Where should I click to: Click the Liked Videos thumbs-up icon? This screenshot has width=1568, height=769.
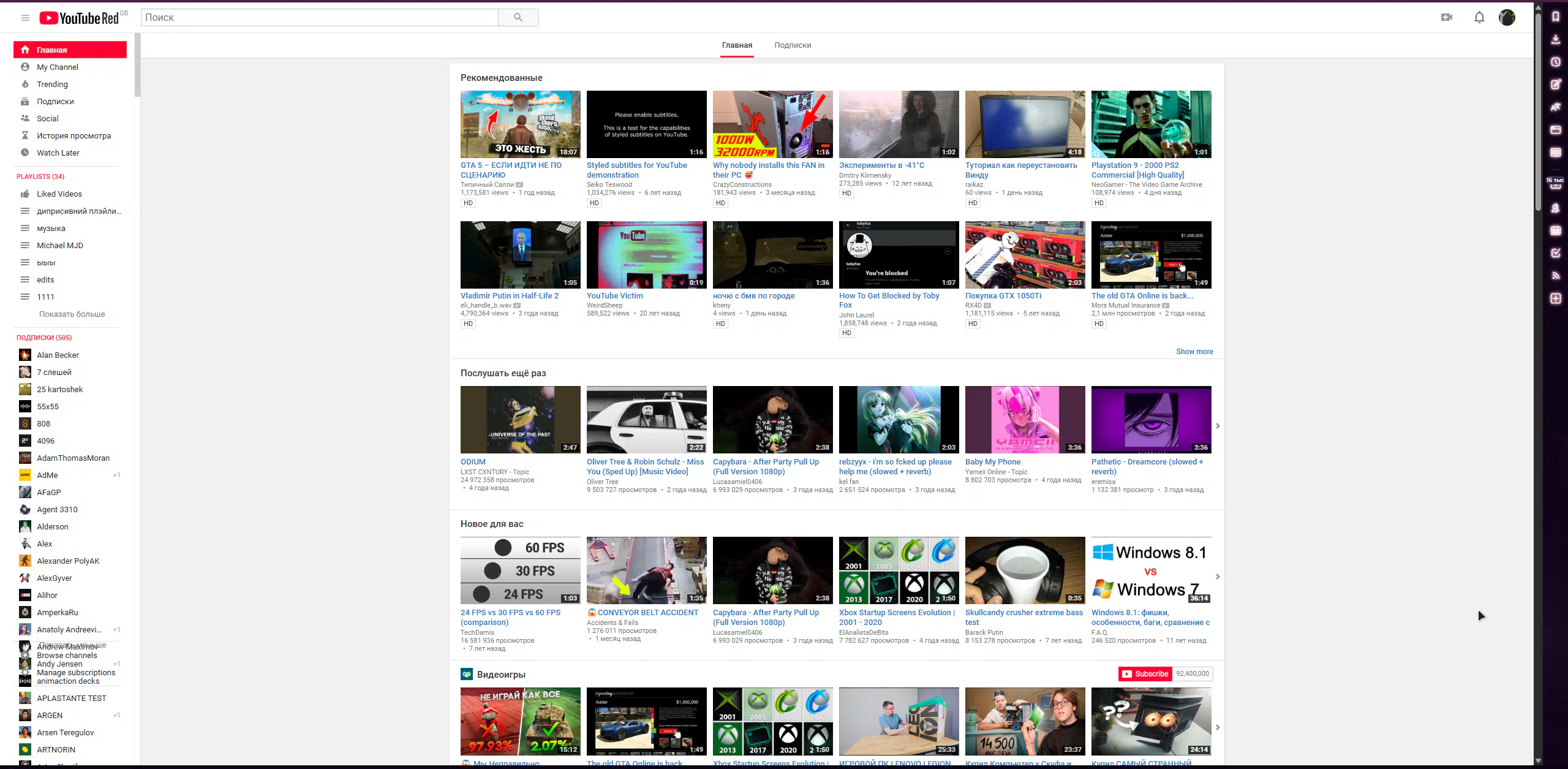[x=25, y=194]
